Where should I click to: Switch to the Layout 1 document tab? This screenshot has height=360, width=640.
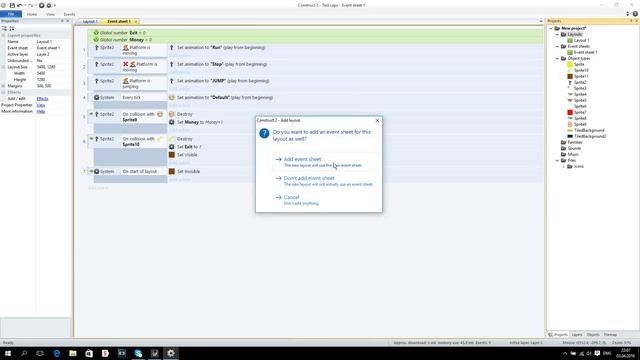(x=89, y=21)
